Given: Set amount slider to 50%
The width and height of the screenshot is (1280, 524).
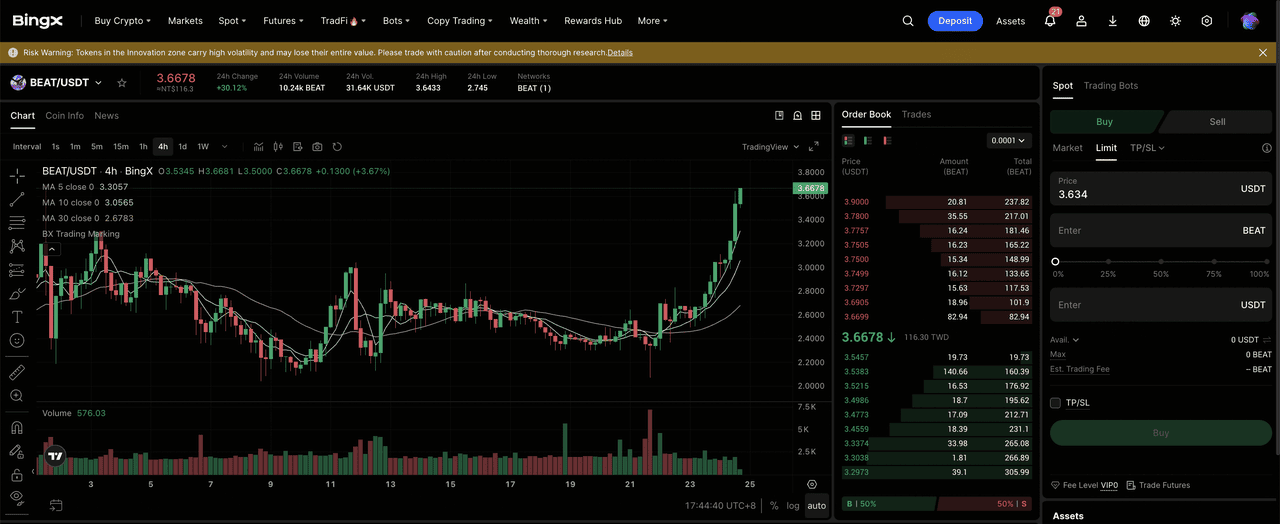Looking at the screenshot, I should pyautogui.click(x=1161, y=262).
